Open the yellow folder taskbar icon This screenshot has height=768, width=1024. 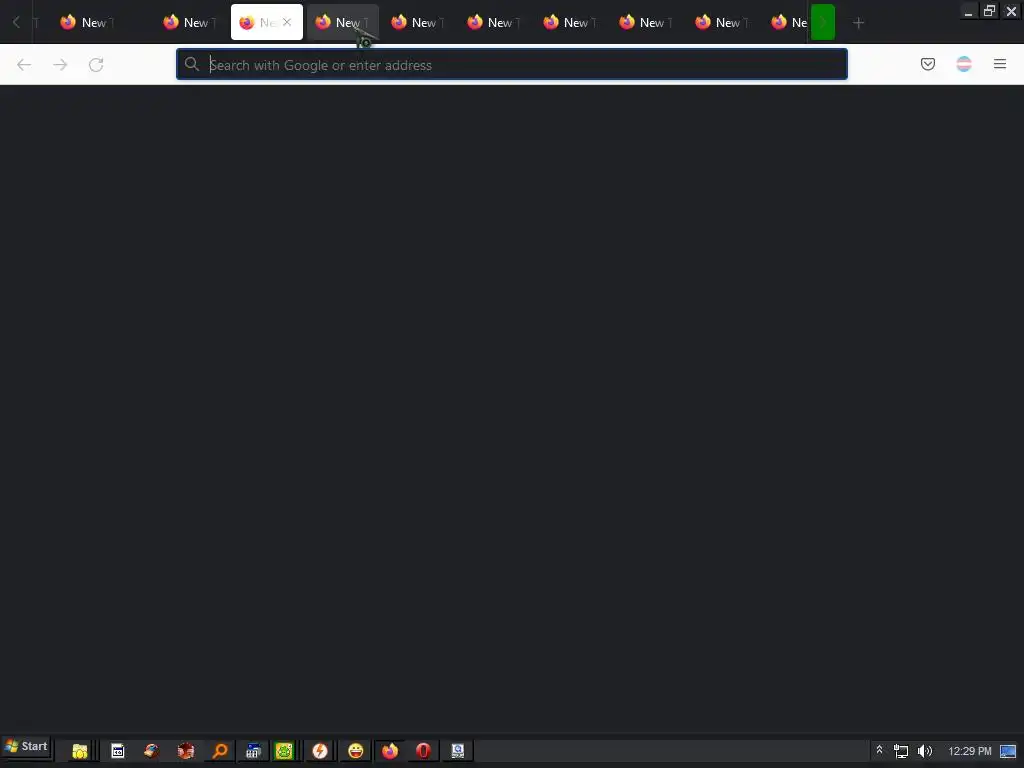[80, 751]
